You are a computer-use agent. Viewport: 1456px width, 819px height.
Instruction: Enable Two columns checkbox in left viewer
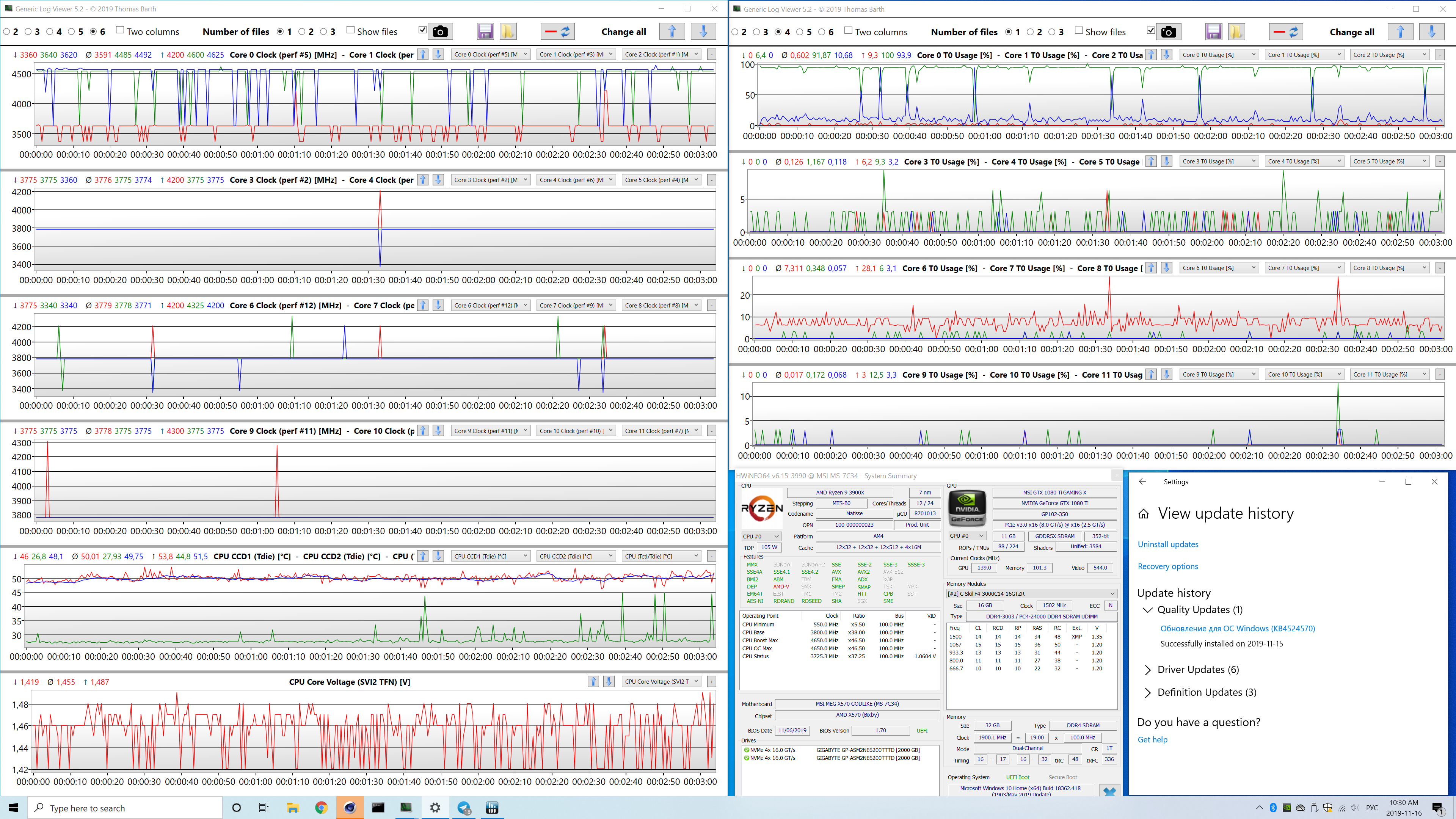tap(120, 30)
